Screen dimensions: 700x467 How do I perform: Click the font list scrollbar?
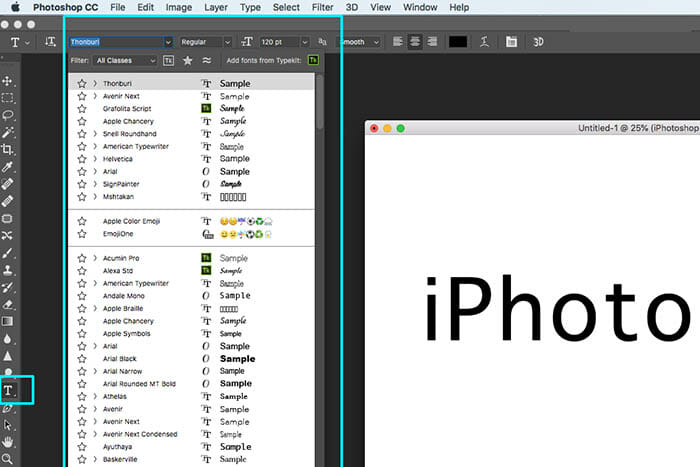pyautogui.click(x=320, y=103)
